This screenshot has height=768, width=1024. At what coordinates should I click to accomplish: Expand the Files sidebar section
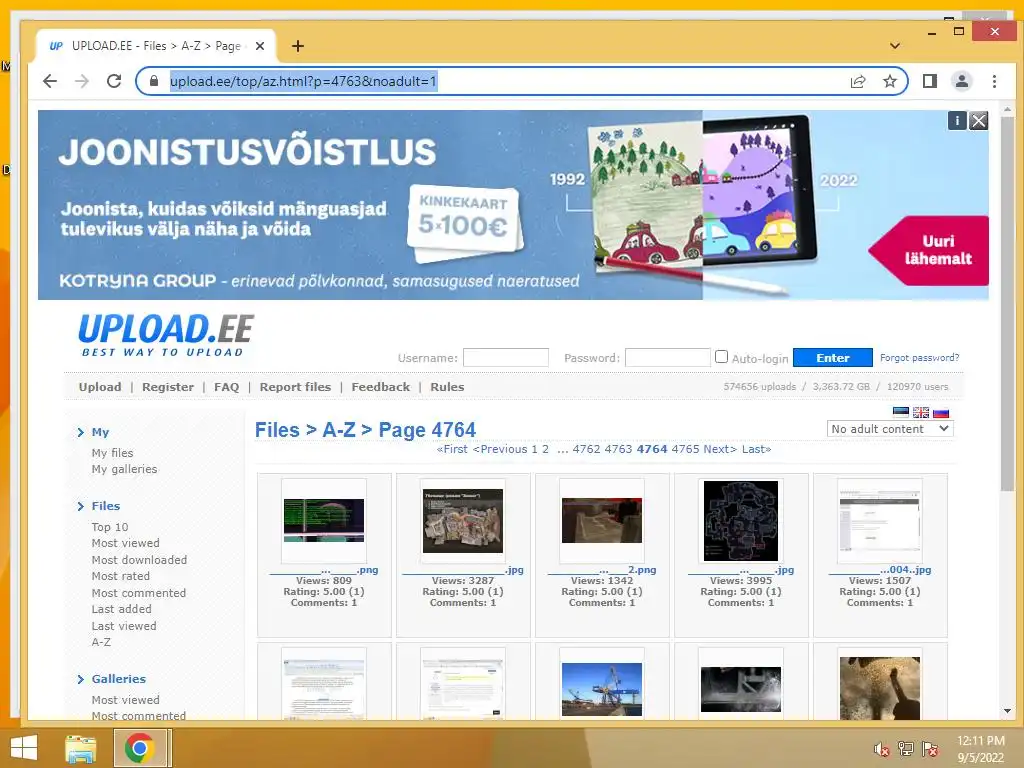[x=106, y=506]
